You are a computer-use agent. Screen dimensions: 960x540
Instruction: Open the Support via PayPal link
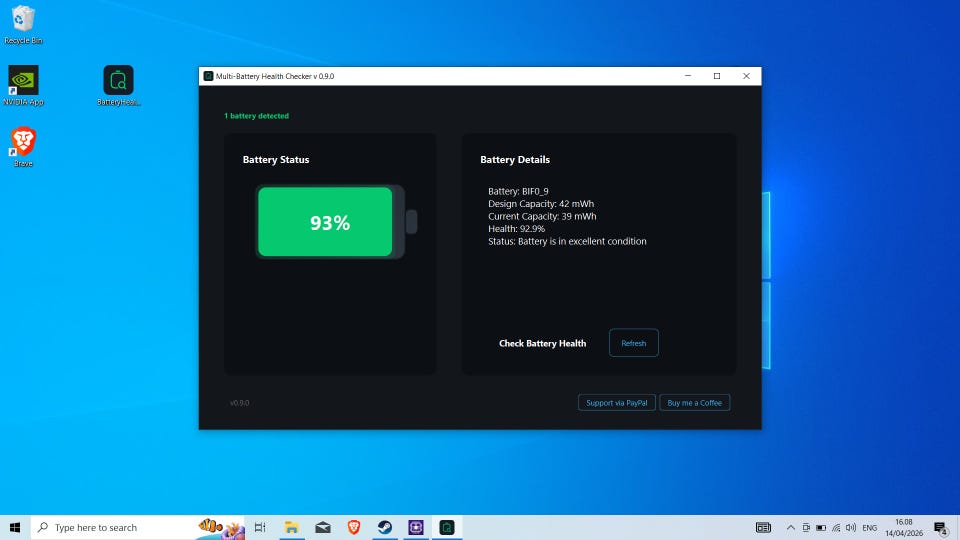(617, 403)
